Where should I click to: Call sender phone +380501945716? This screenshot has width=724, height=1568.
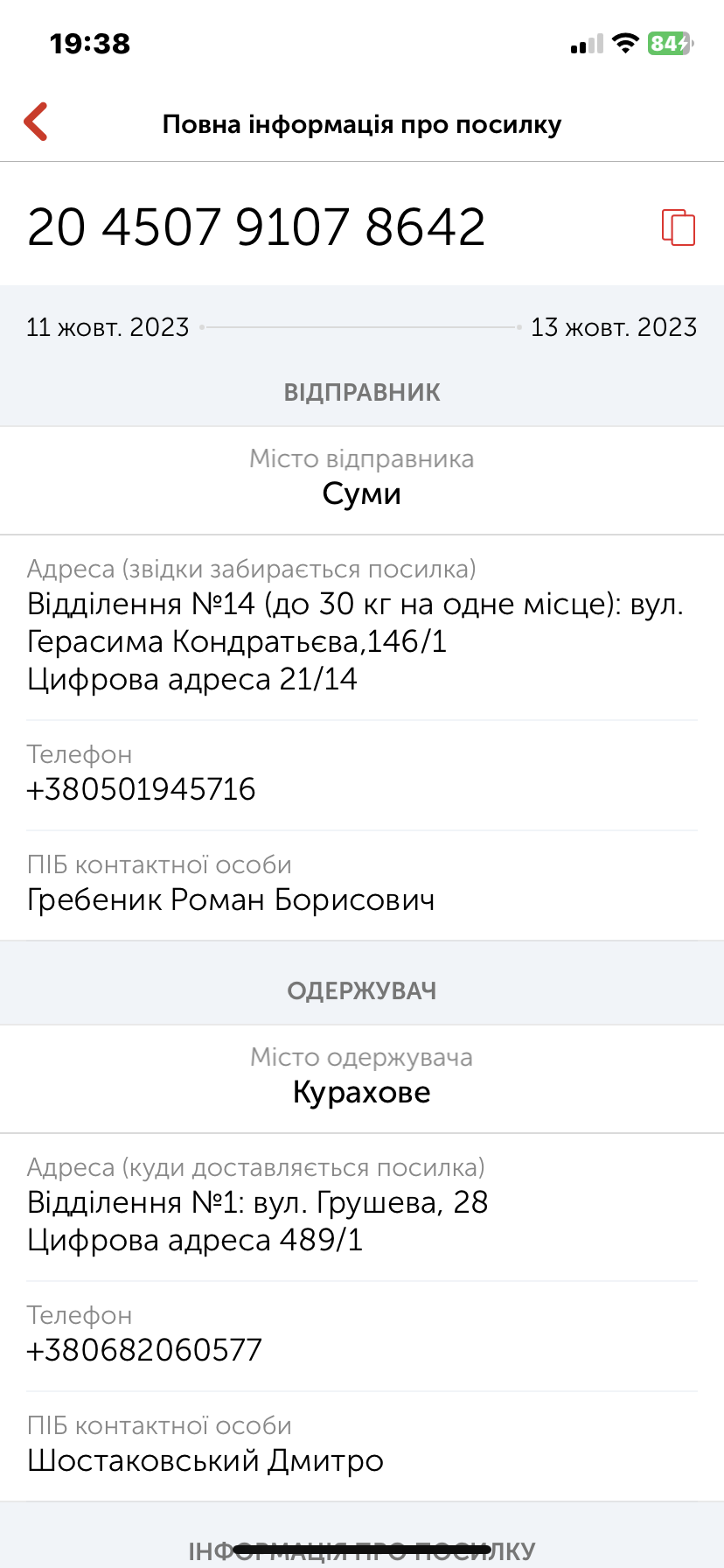141,789
